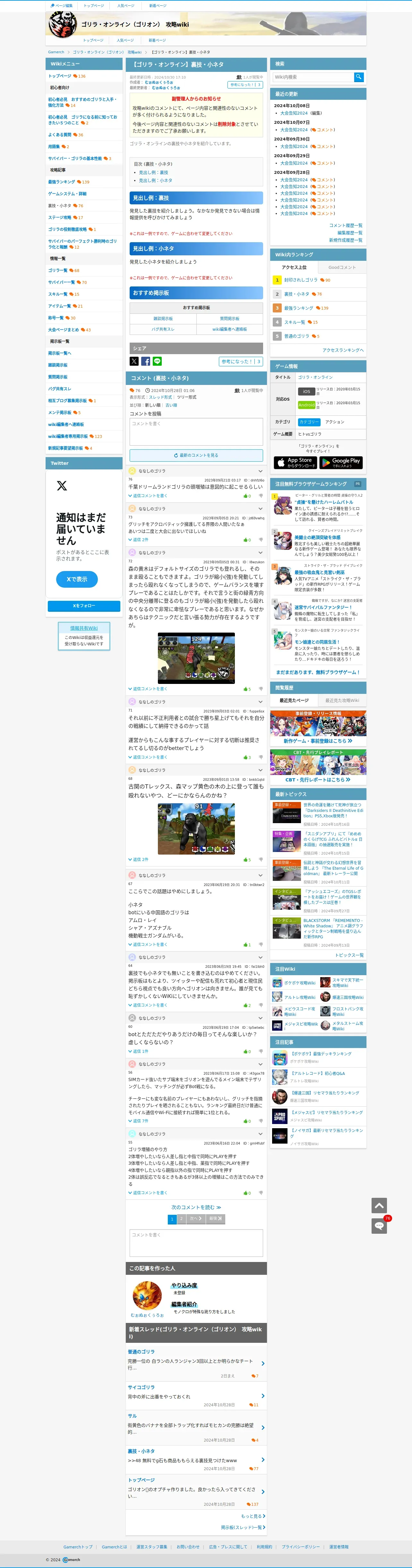Click 最新のコメントを見る button
Viewport: 412px width, 1568px height.
196,455
